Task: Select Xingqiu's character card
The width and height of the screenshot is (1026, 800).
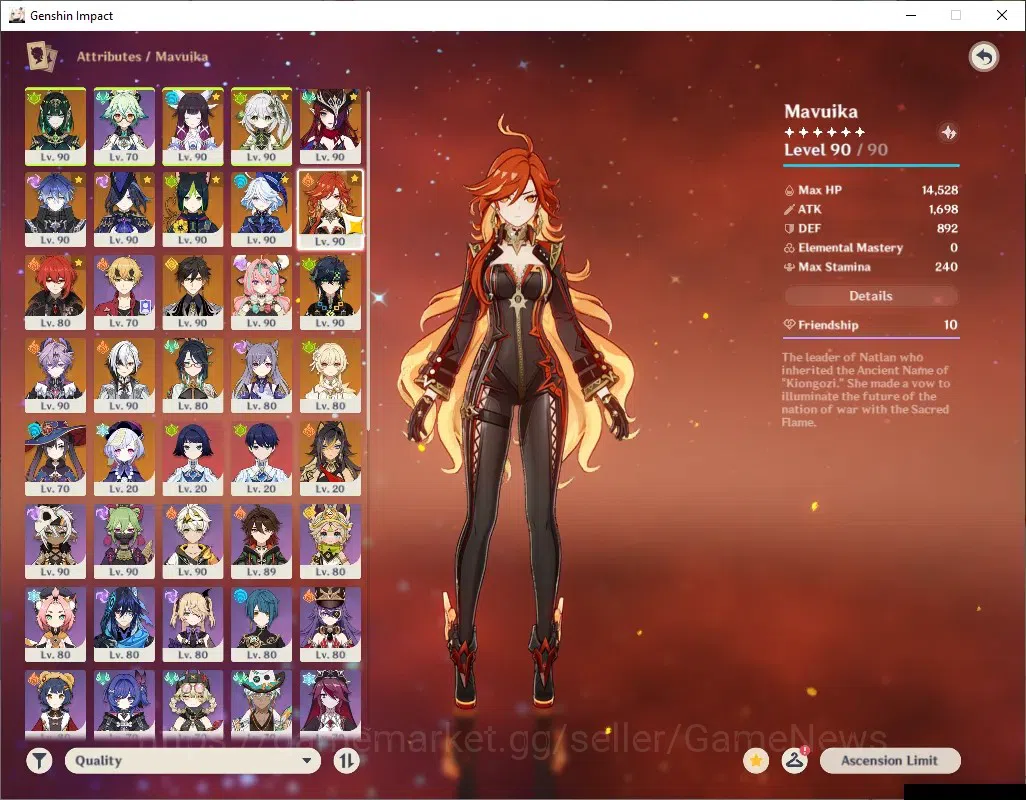Action: click(262, 625)
